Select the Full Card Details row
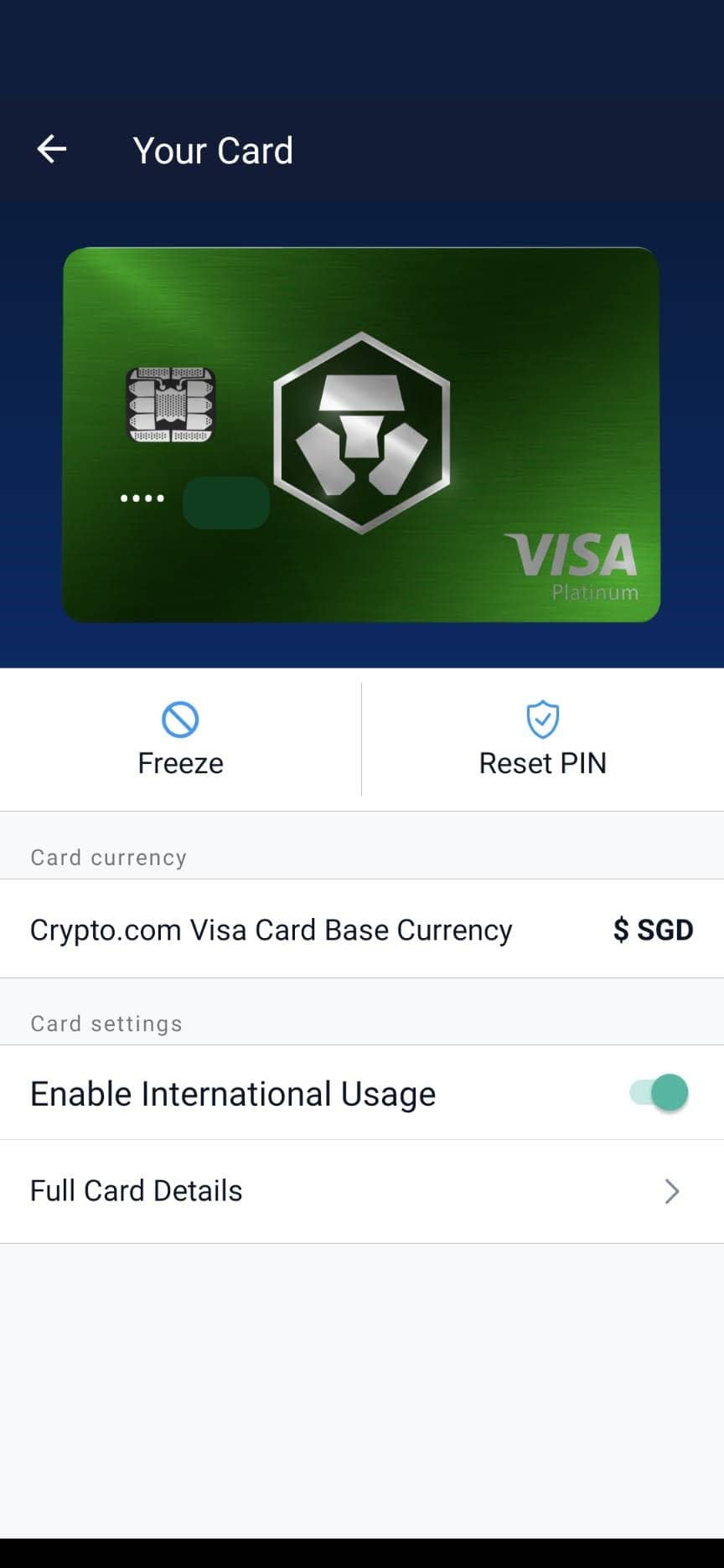 [x=362, y=1191]
